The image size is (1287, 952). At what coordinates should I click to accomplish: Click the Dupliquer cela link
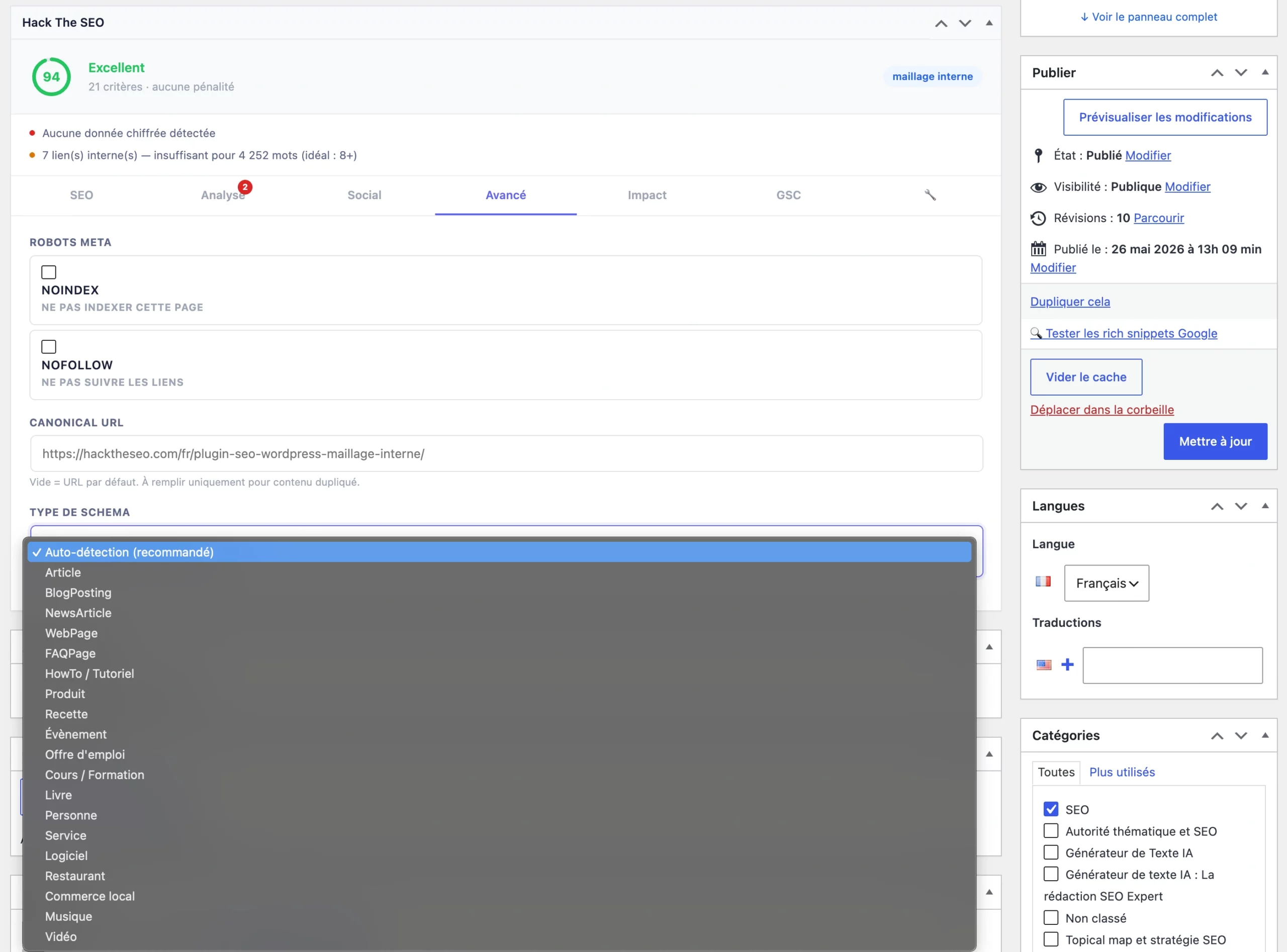pyautogui.click(x=1070, y=302)
